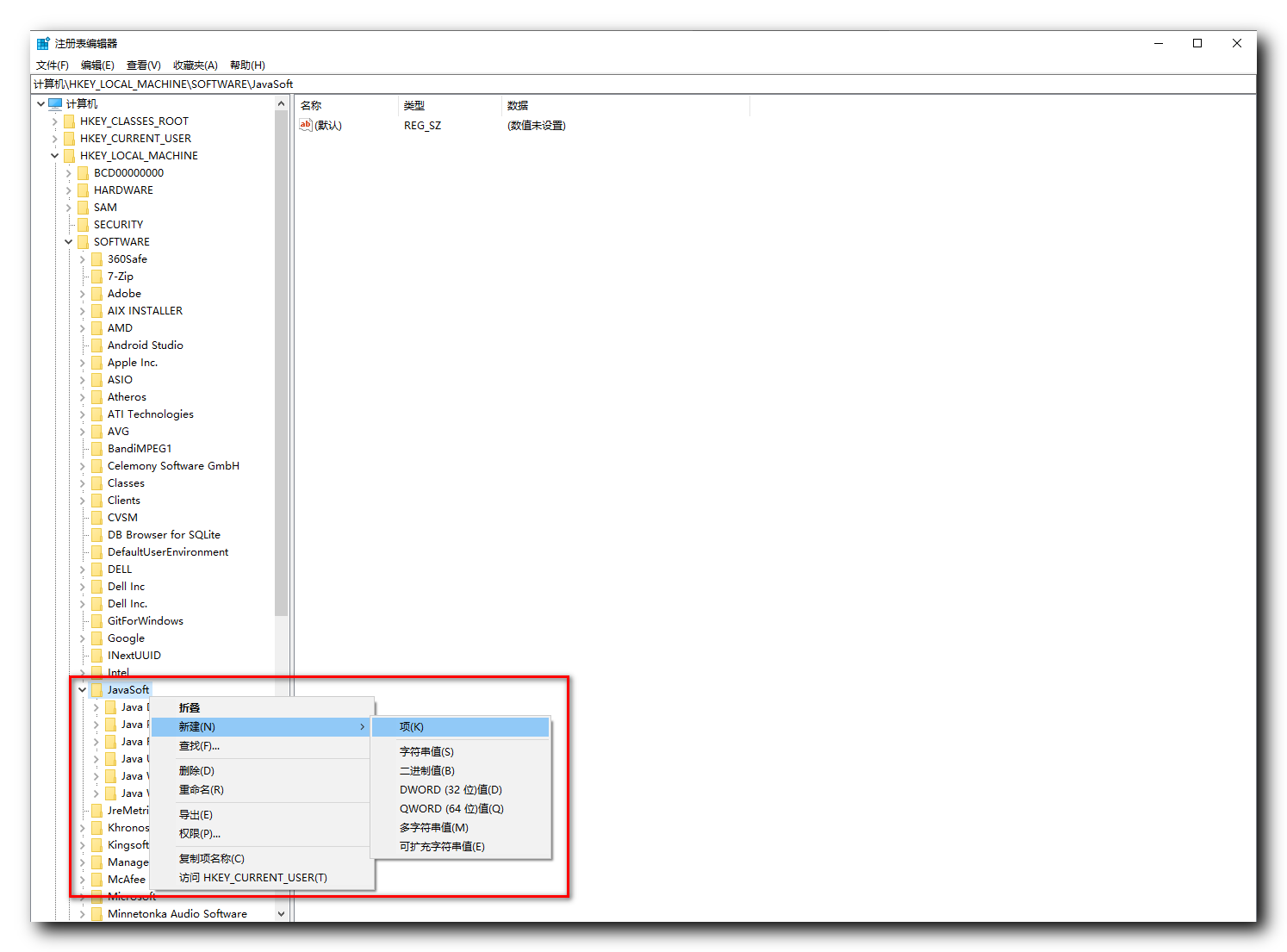Choose 项(K) from the 新建 submenu

click(x=412, y=726)
